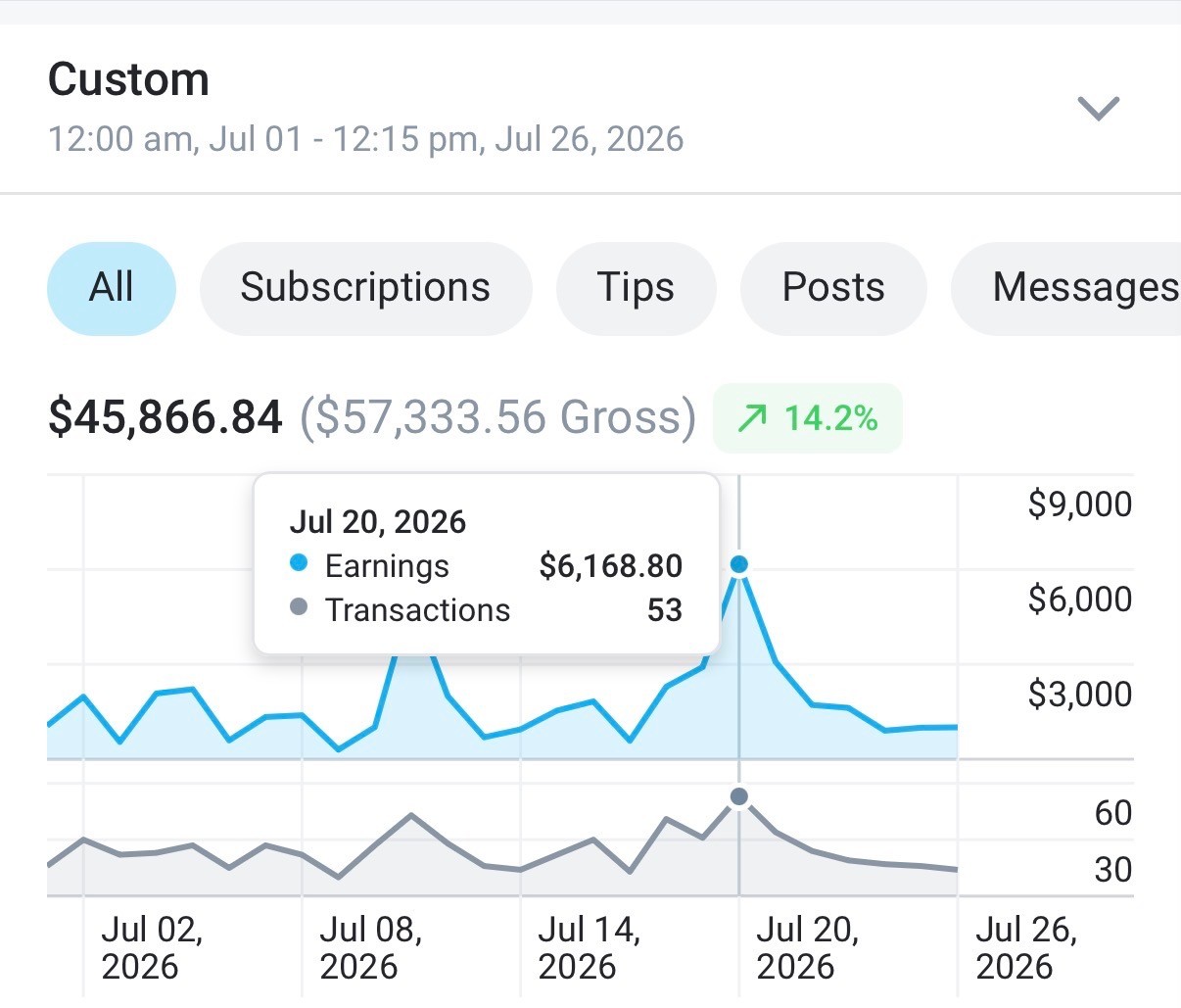This screenshot has width=1181, height=1008.
Task: Click the Jul 26, 2026 axis date
Action: coord(1026,948)
